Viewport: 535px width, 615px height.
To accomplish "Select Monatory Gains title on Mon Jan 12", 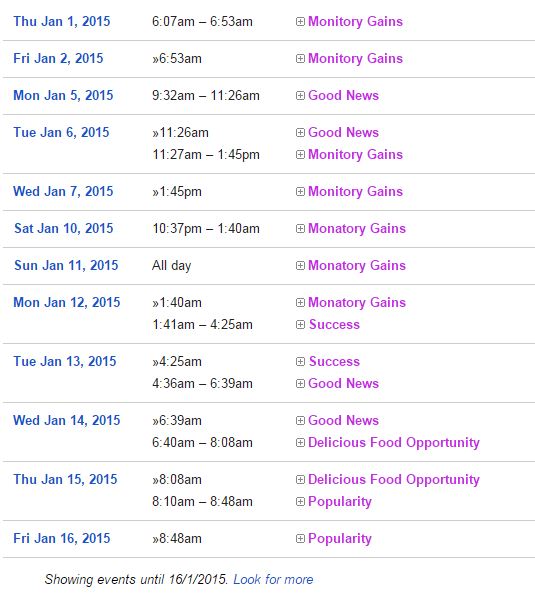I will [x=357, y=302].
